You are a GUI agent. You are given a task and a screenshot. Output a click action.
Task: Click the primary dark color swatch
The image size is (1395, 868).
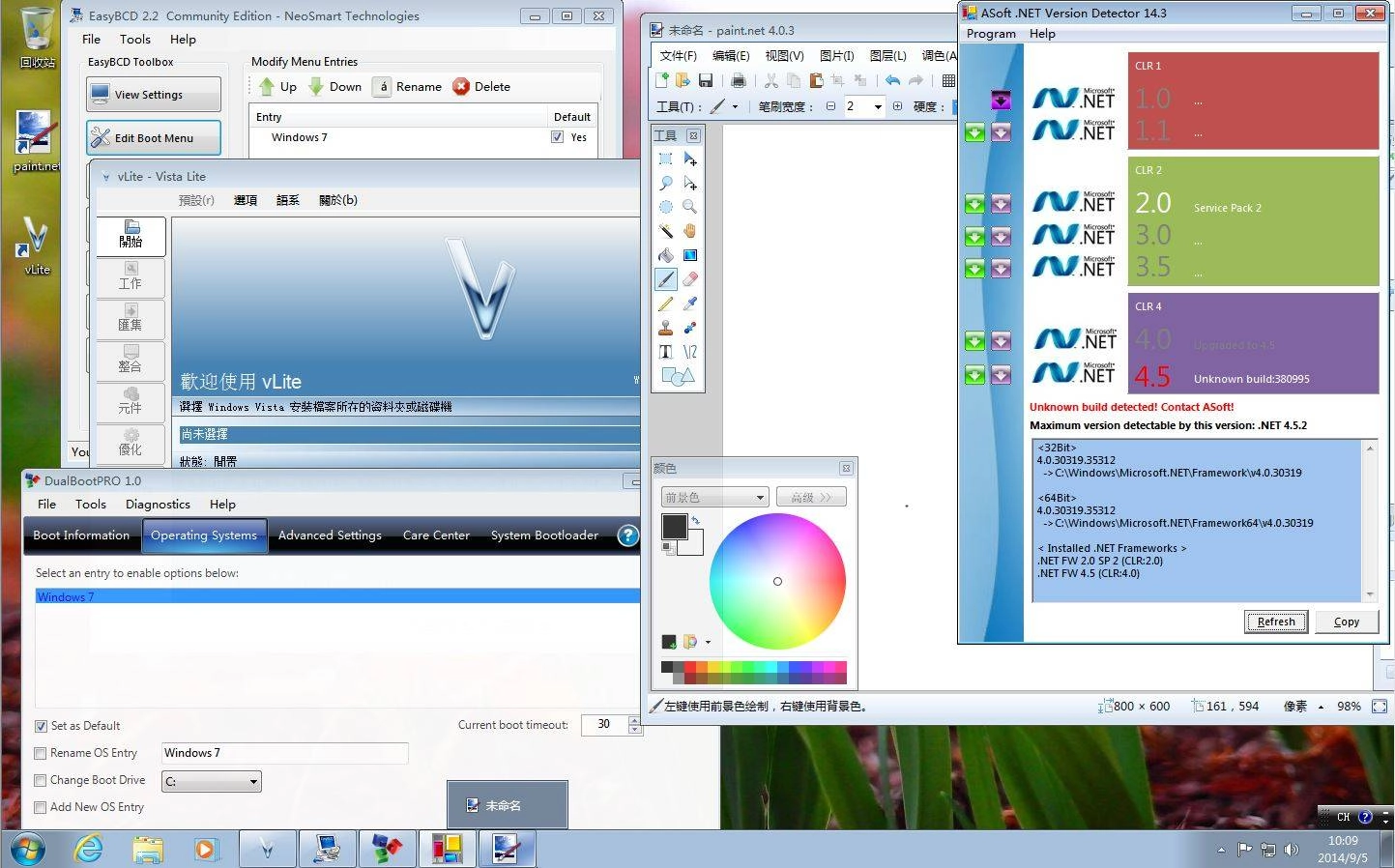pos(674,526)
